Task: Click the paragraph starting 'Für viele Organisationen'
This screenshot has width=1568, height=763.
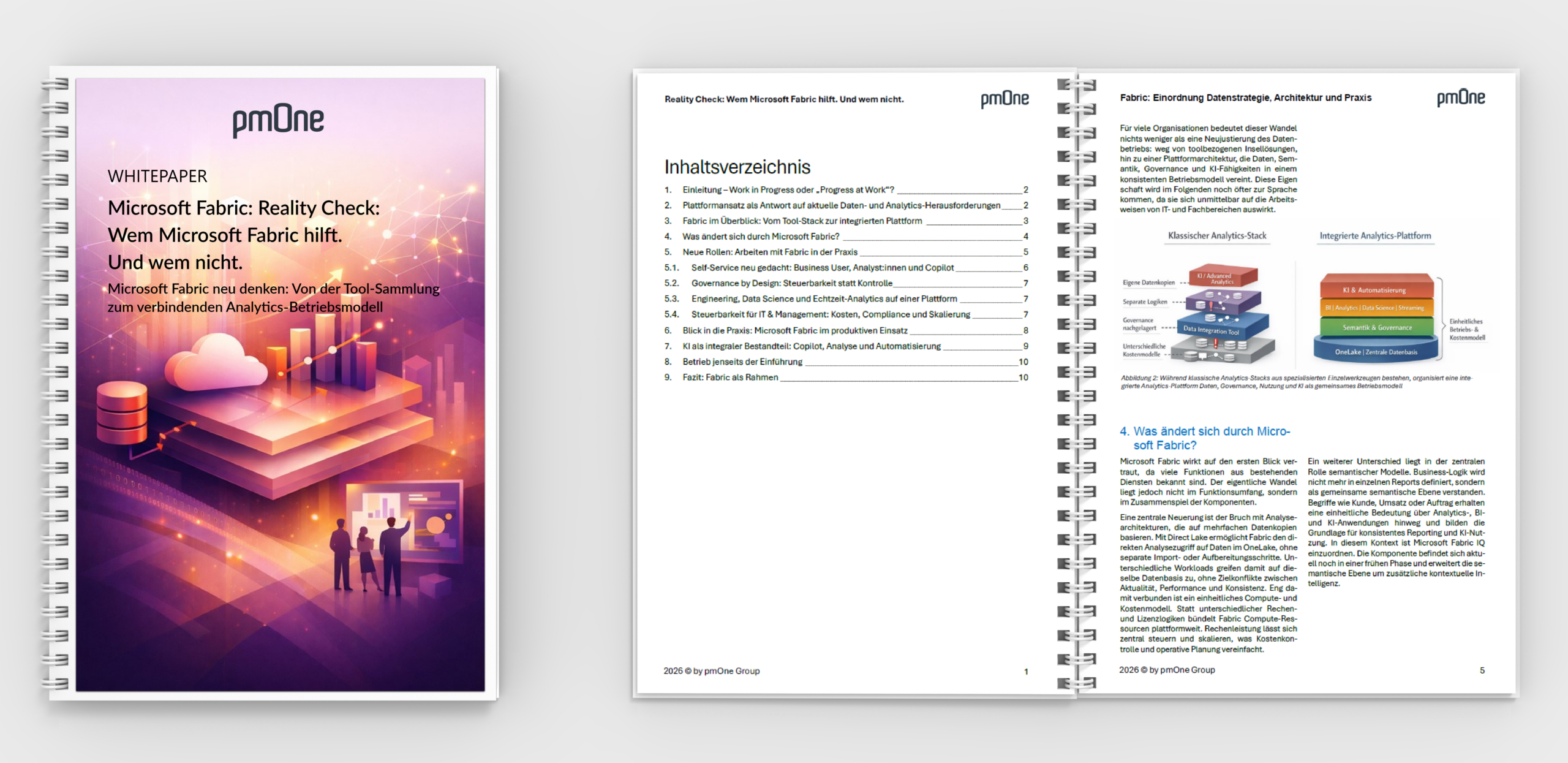Action: pyautogui.click(x=1208, y=169)
